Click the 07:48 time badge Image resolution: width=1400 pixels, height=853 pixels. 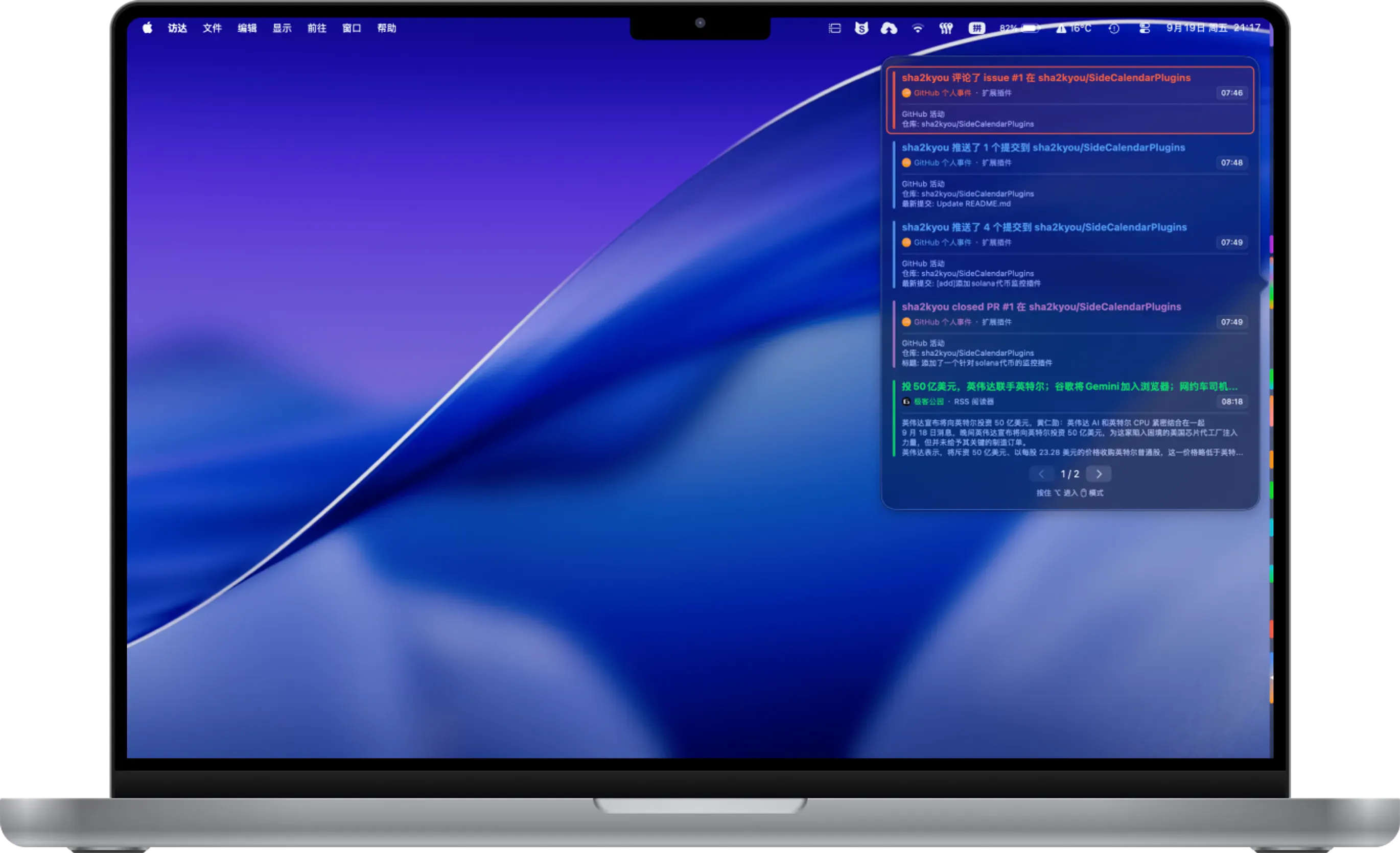pos(1232,163)
